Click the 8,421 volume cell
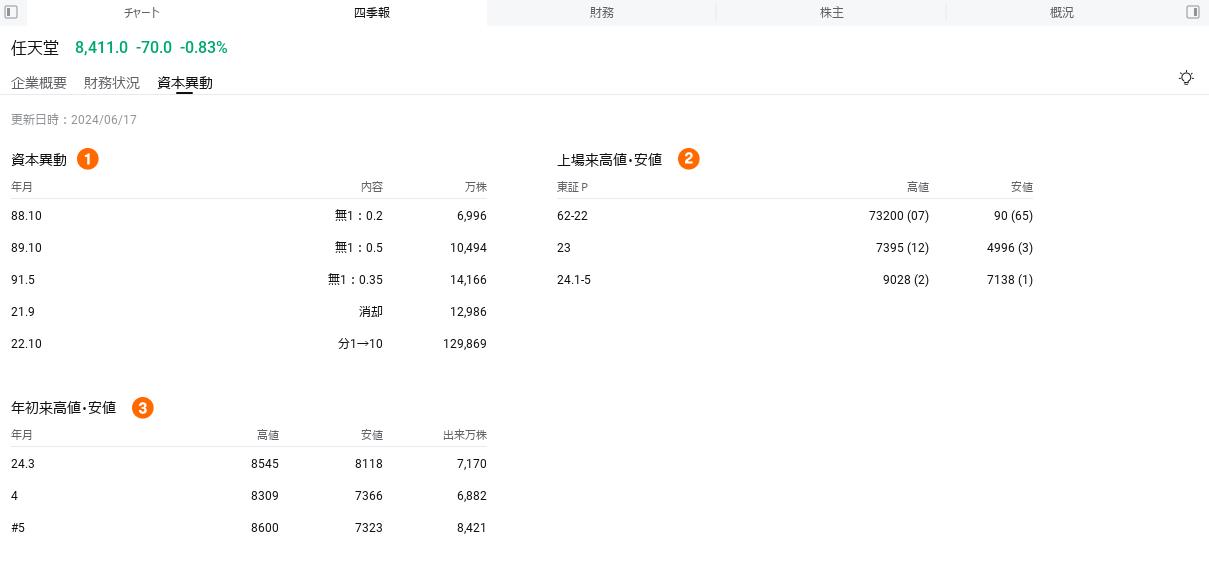Screen dimensions: 1209x573 [471, 528]
